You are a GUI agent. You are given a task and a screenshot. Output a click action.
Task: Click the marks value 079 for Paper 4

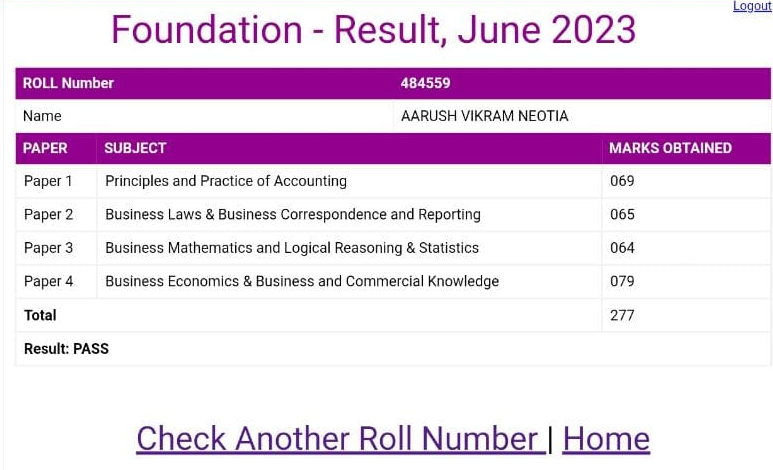[622, 281]
